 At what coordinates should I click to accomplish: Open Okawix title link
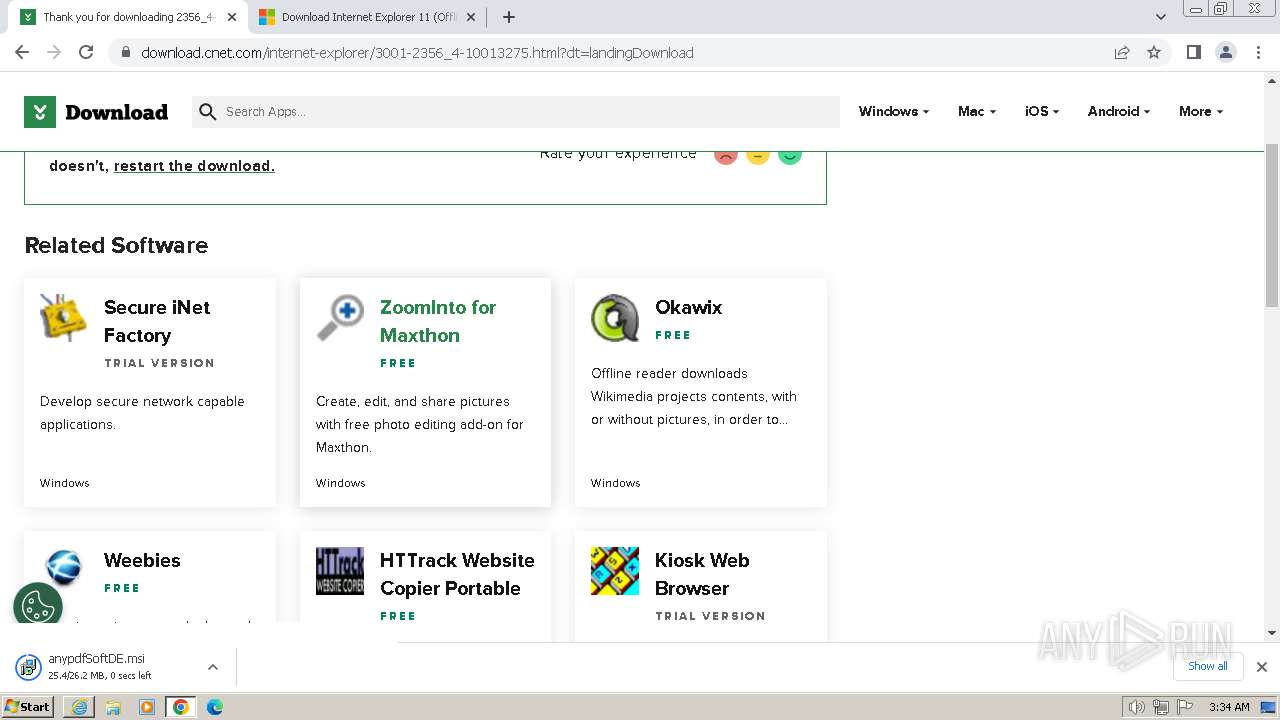pyautogui.click(x=688, y=307)
